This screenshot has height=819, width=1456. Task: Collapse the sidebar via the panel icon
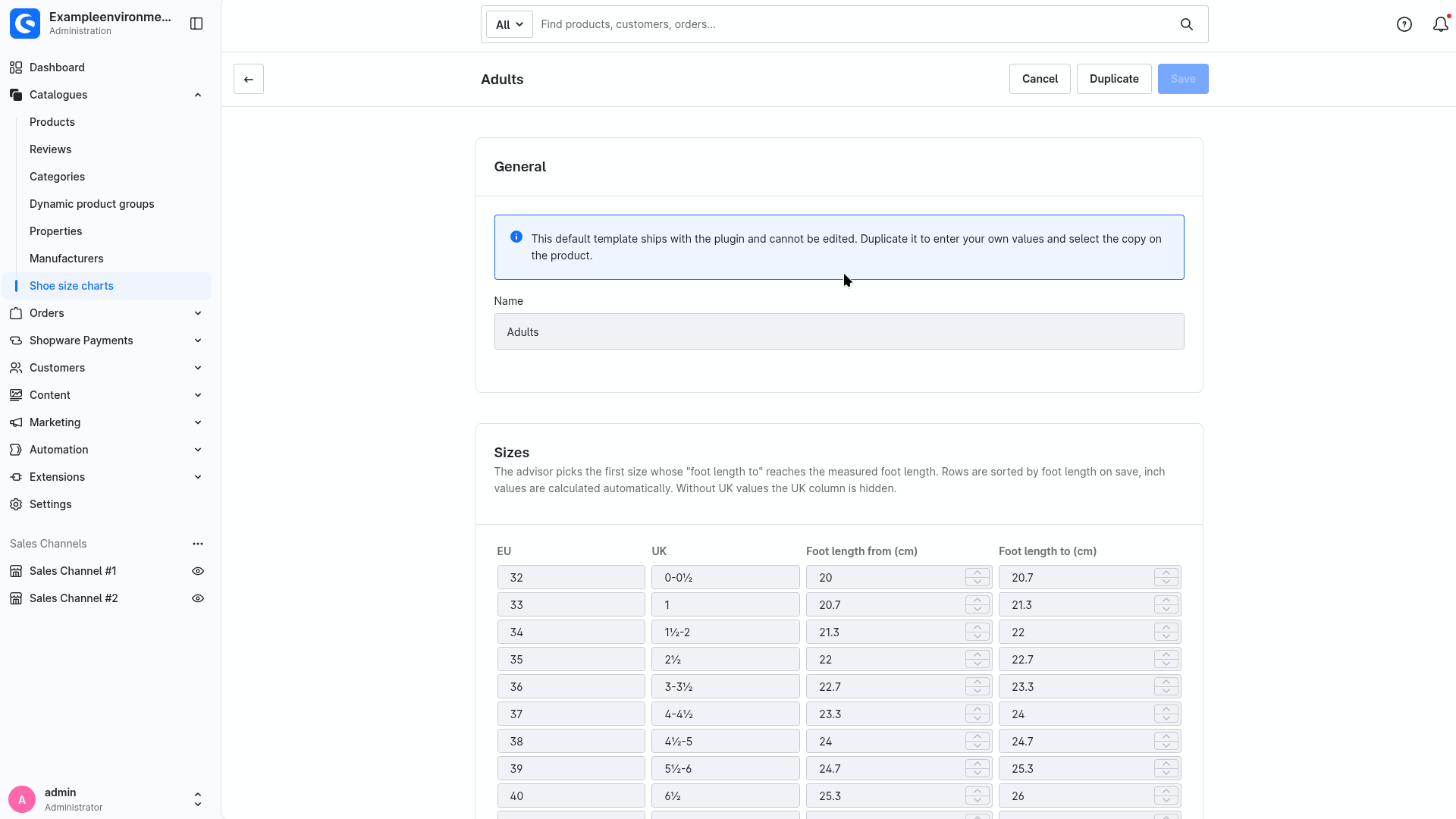pos(196,24)
